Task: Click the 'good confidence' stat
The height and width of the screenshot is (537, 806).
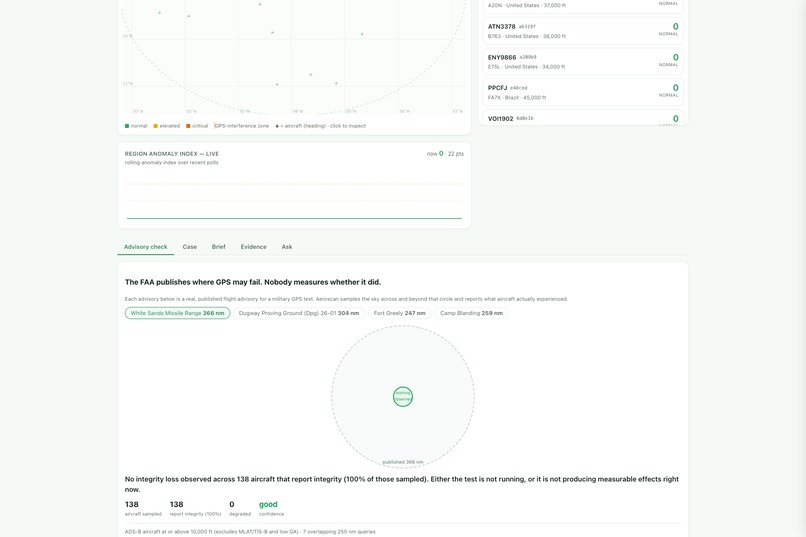Action: 271,508
